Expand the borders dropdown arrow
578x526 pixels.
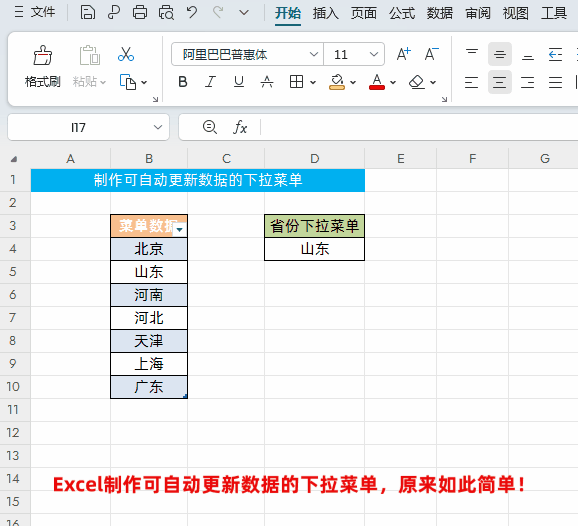point(313,82)
